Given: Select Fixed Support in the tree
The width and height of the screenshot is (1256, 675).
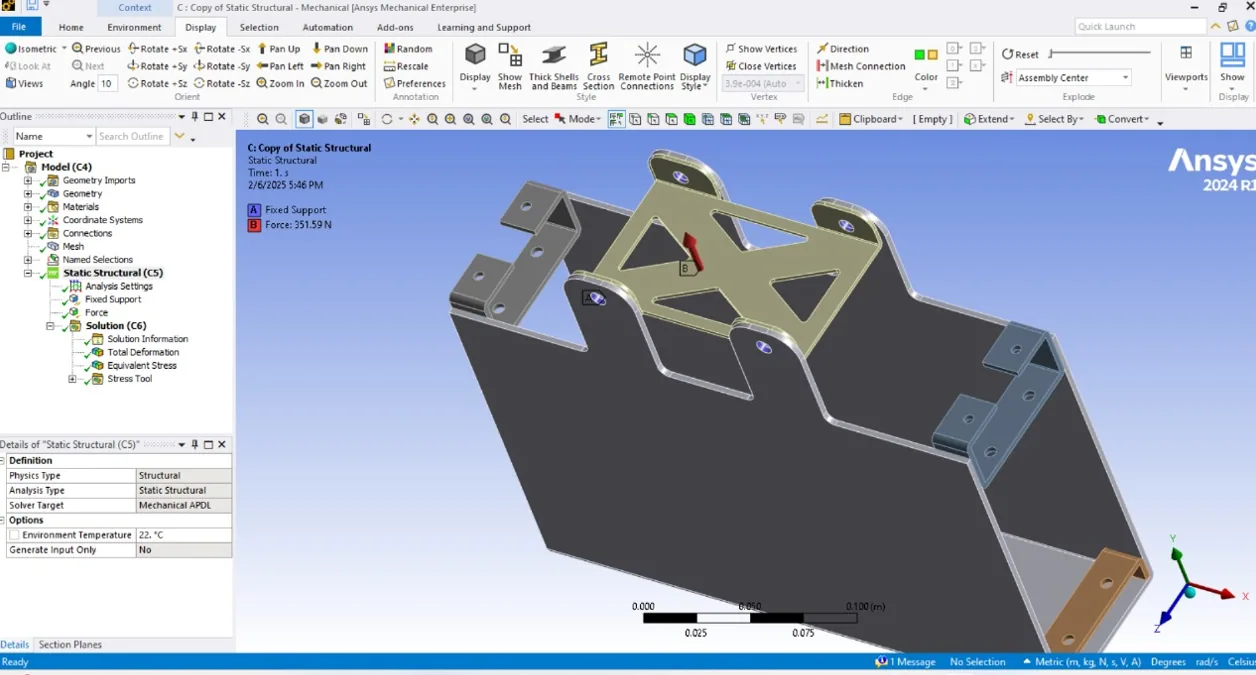Looking at the screenshot, I should coord(113,299).
